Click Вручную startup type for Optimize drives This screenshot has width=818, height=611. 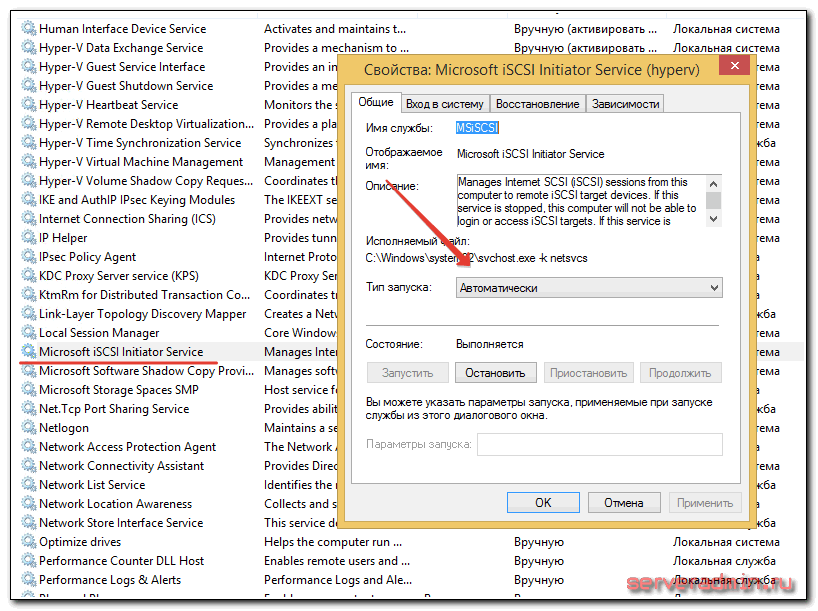(539, 542)
